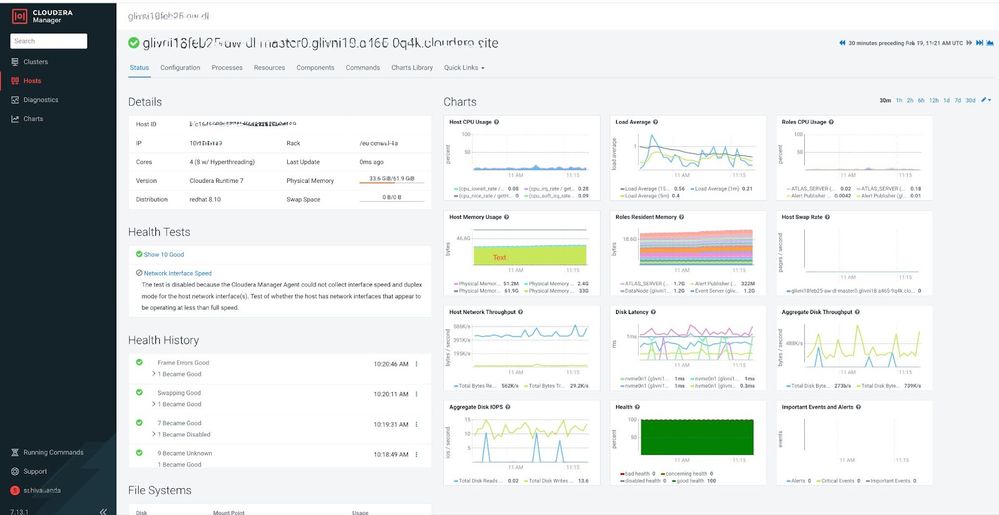The image size is (999, 515).
Task: Open Network Interface Speed link
Action: pos(178,273)
